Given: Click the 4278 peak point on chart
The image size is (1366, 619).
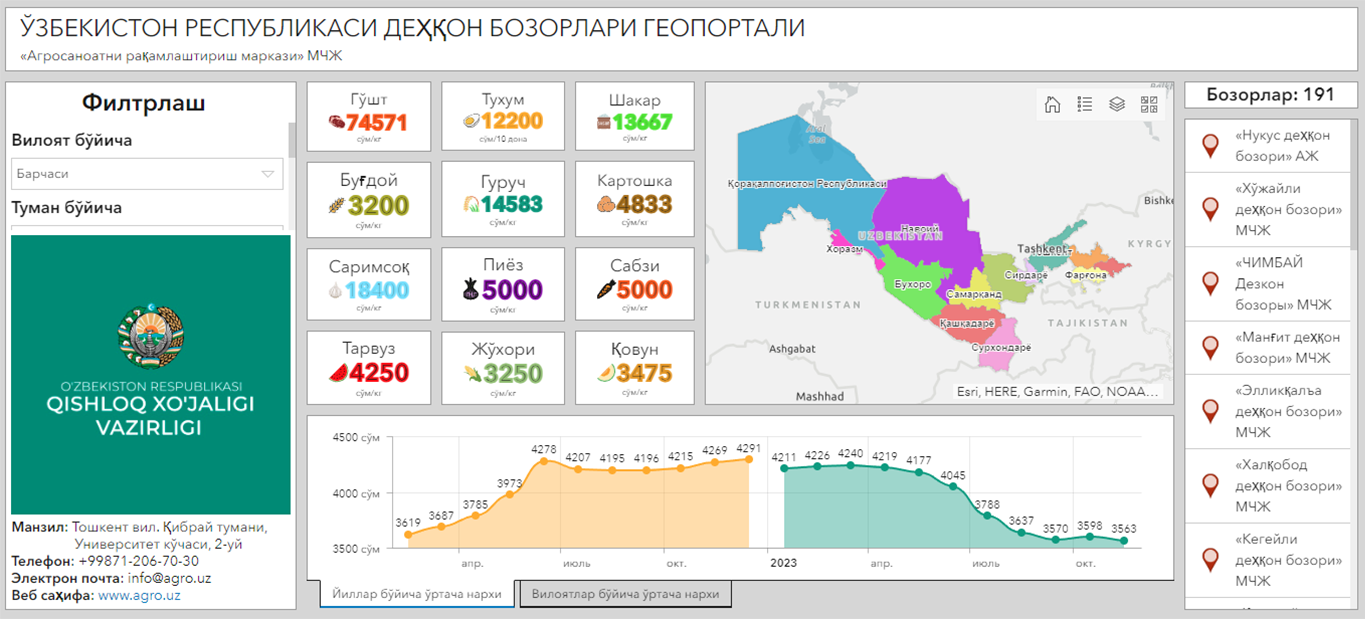Looking at the screenshot, I should (544, 461).
